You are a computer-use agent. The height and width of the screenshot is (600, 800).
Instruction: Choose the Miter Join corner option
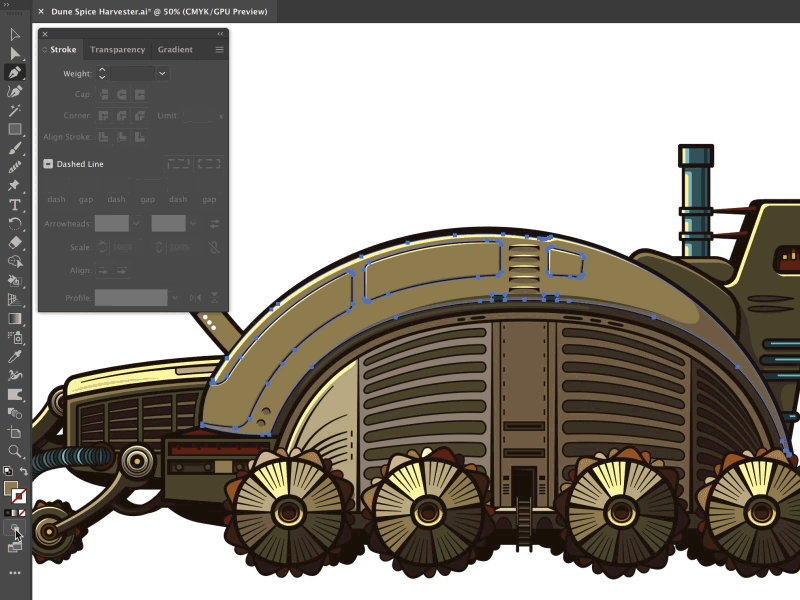[x=104, y=116]
